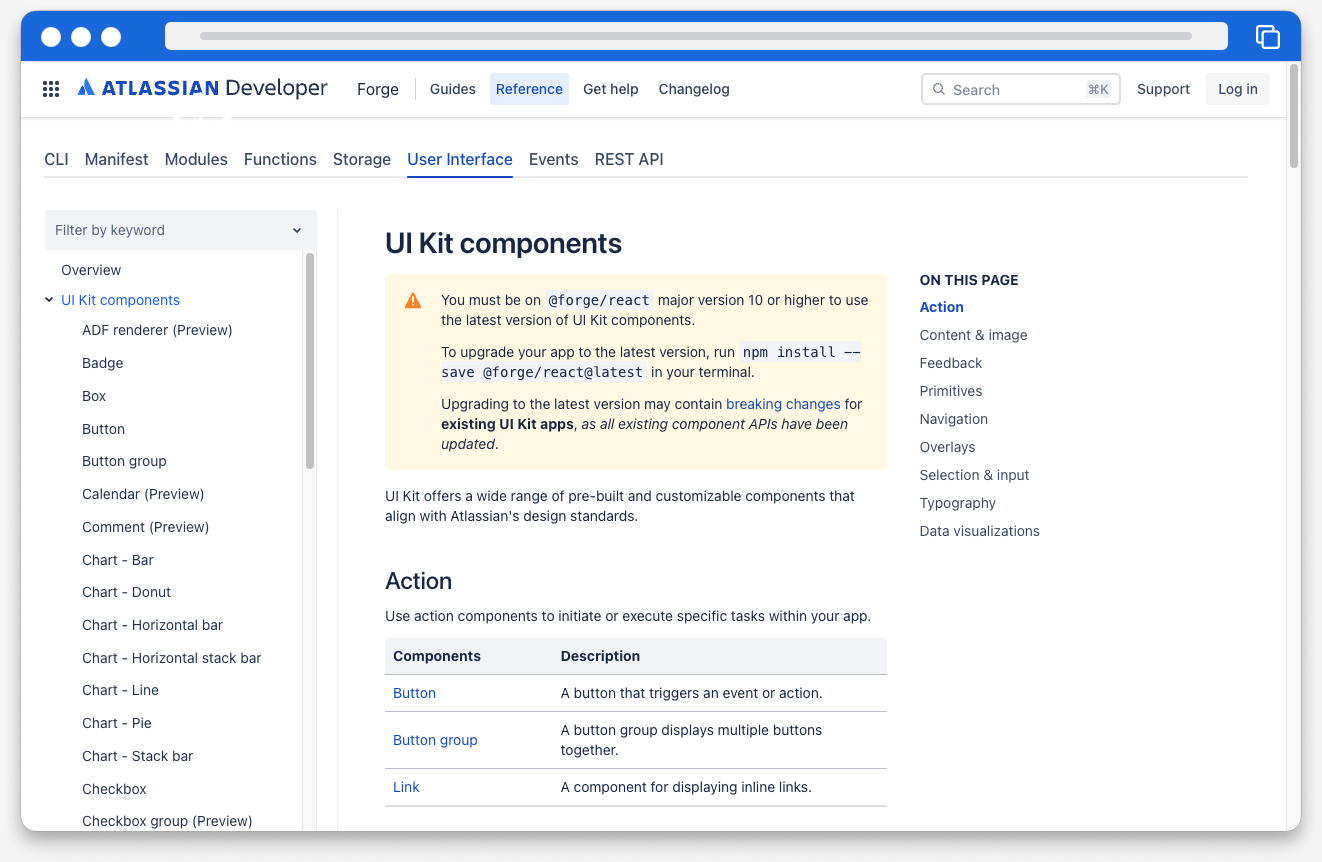This screenshot has width=1322, height=862.
Task: Jump to Navigation section
Action: [954, 419]
